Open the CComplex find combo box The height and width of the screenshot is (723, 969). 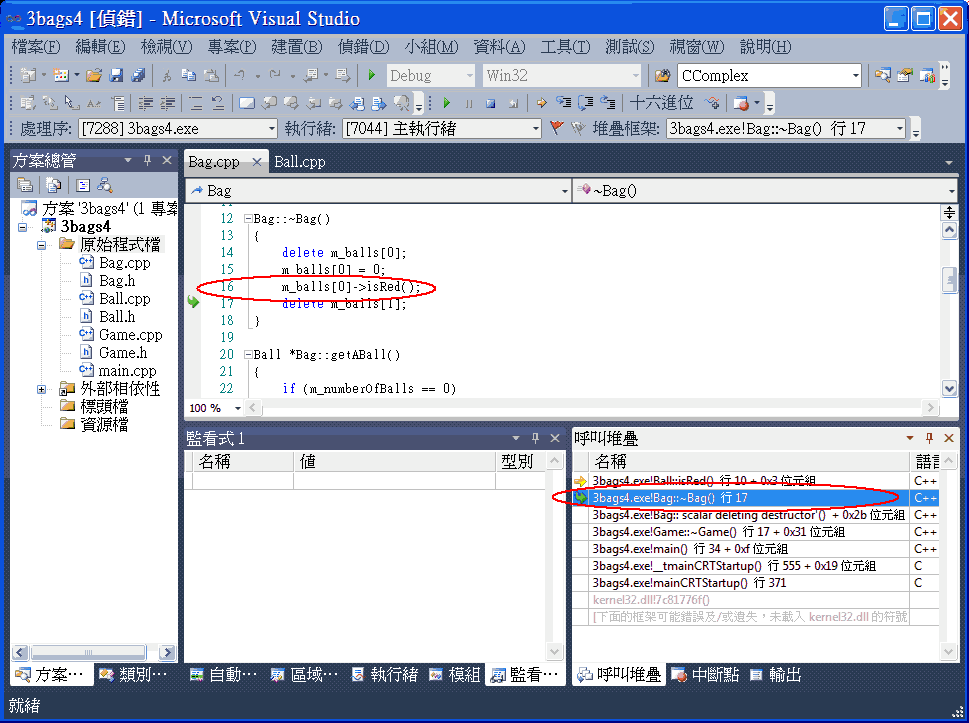pos(856,75)
